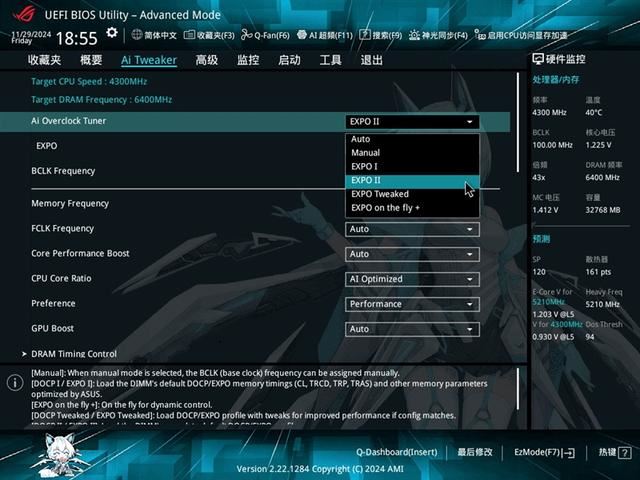Open Q-Dashboard (Insert)
Screen dimensions: 640x480
pyautogui.click(x=397, y=452)
